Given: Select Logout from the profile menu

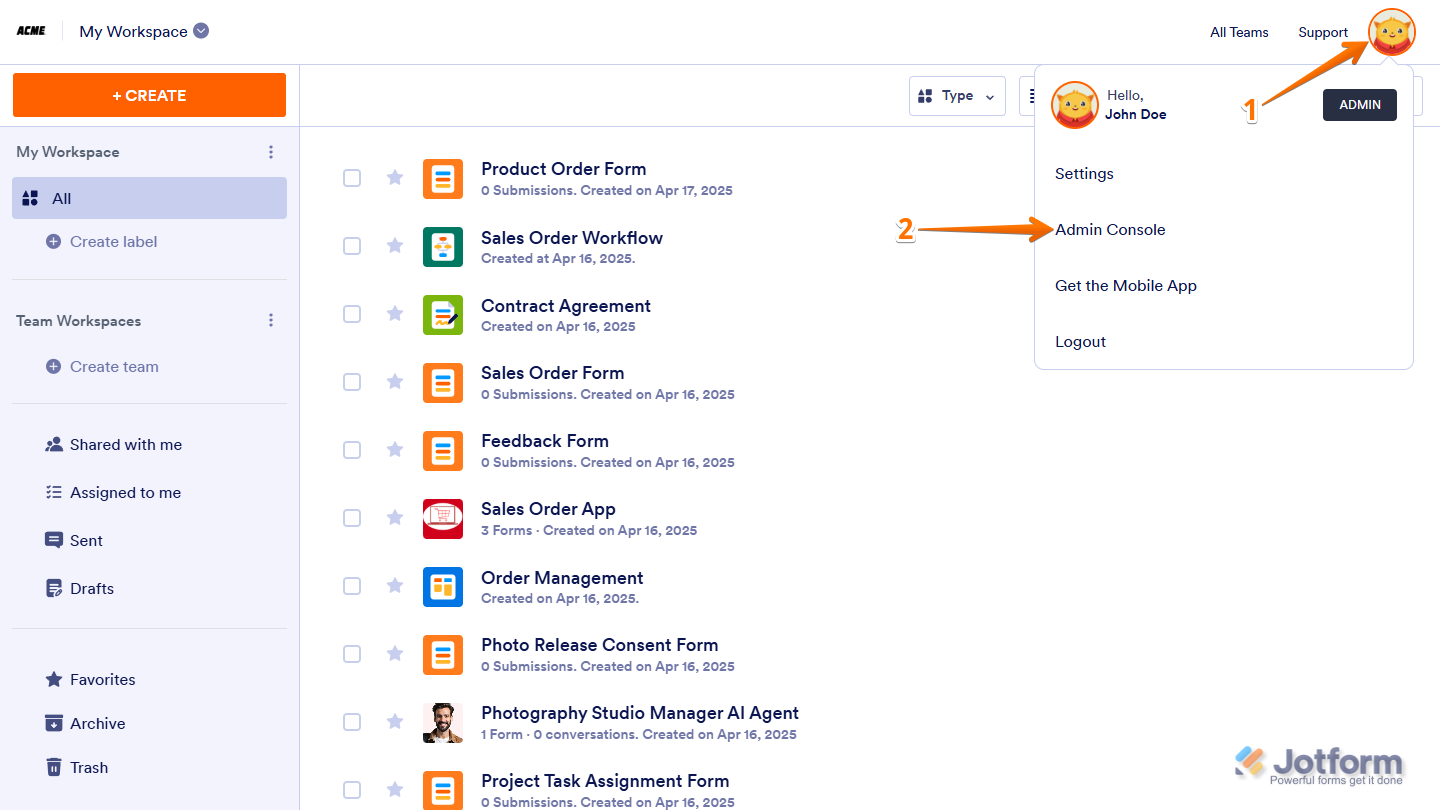Looking at the screenshot, I should [x=1080, y=342].
